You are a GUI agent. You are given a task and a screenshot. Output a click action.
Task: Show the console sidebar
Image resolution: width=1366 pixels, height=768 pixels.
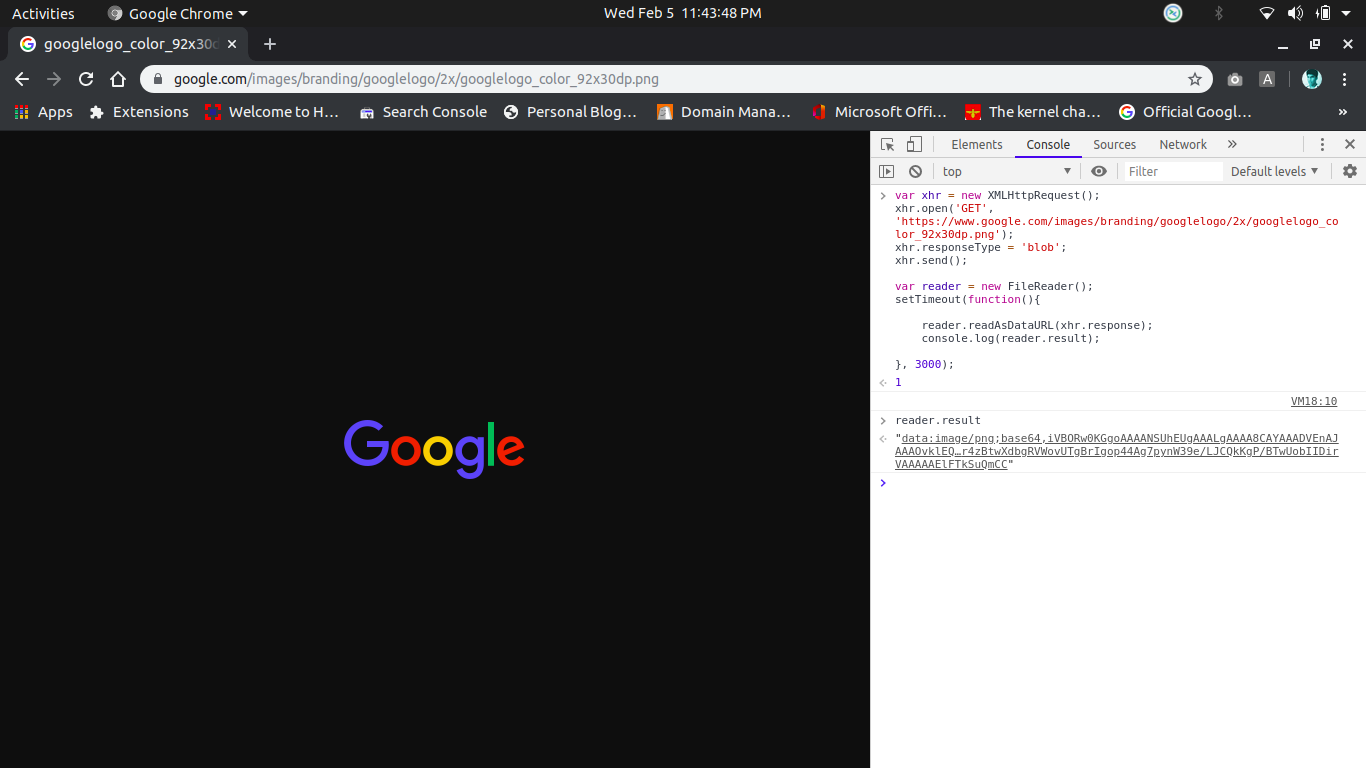pyautogui.click(x=886, y=172)
